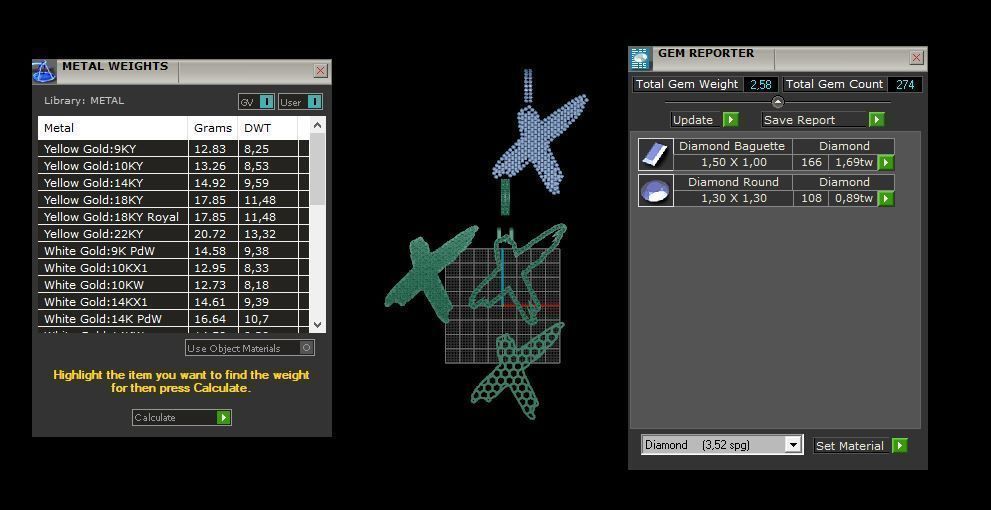Viewport: 991px width, 510px height.
Task: Click the green arrow next to Set Material
Action: pos(899,446)
